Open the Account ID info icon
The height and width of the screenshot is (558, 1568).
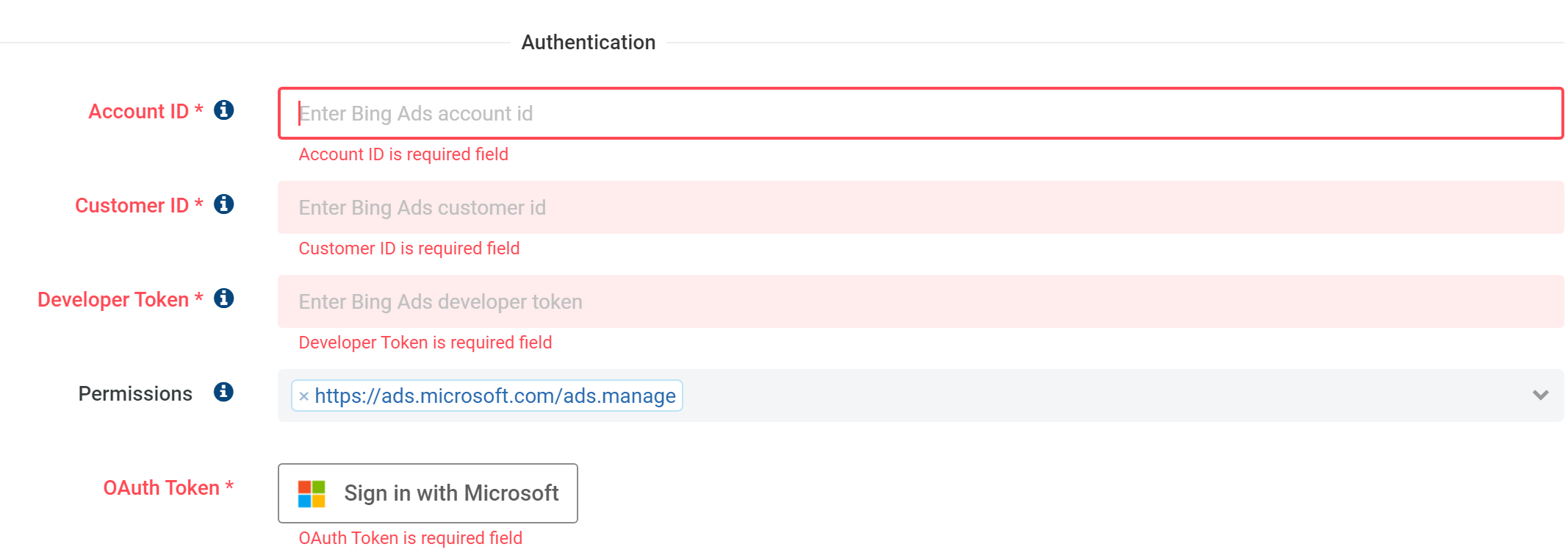pyautogui.click(x=223, y=110)
